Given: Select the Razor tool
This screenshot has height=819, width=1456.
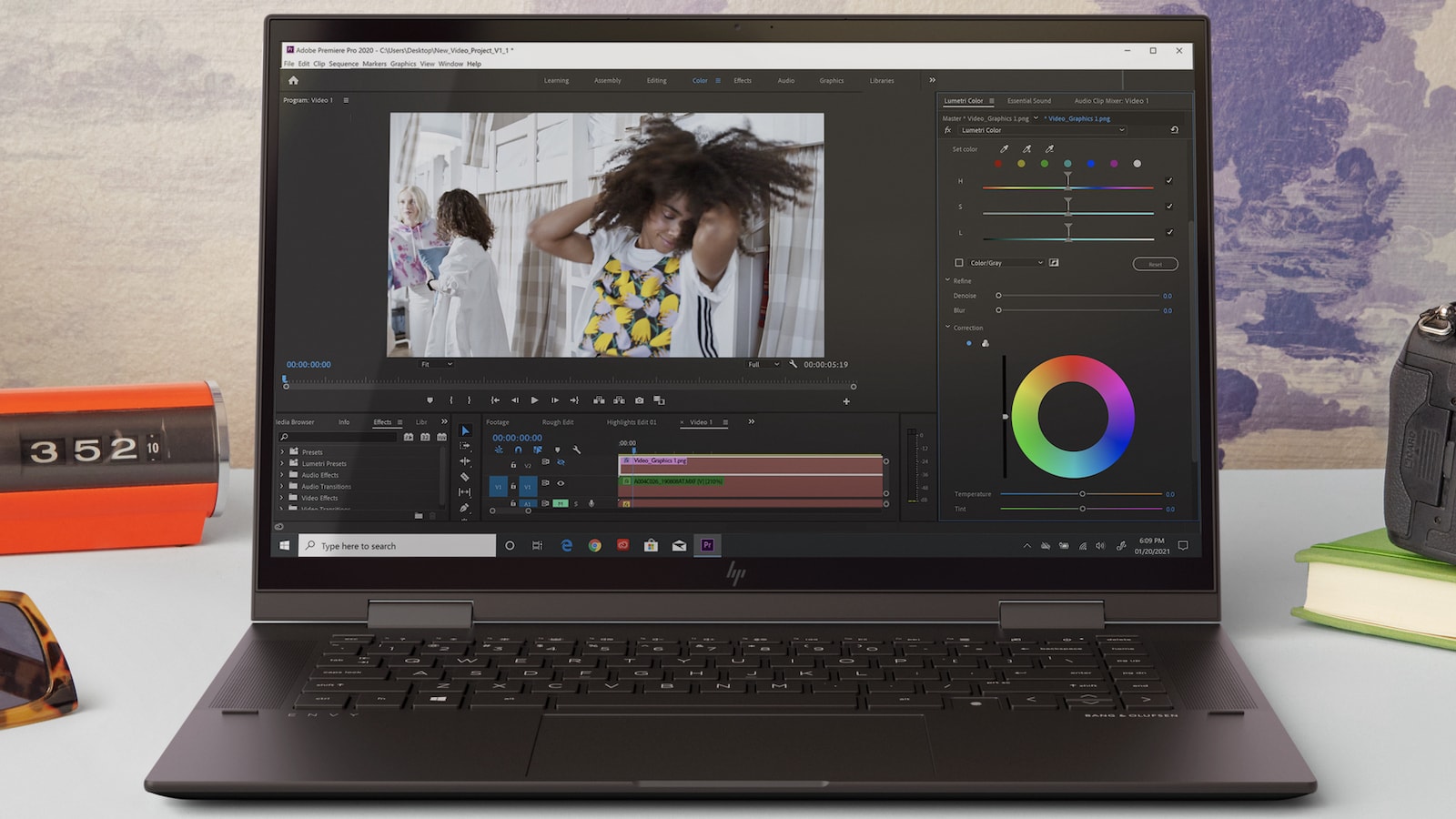Looking at the screenshot, I should pyautogui.click(x=465, y=477).
